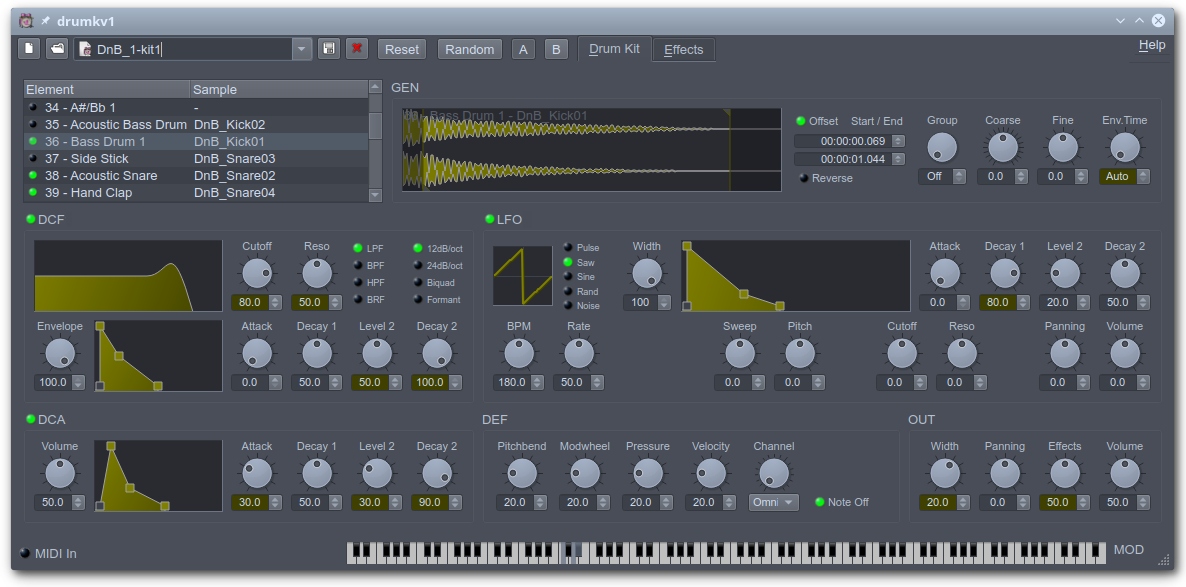Switch to the Effects tab
This screenshot has height=587, width=1186.
[684, 49]
